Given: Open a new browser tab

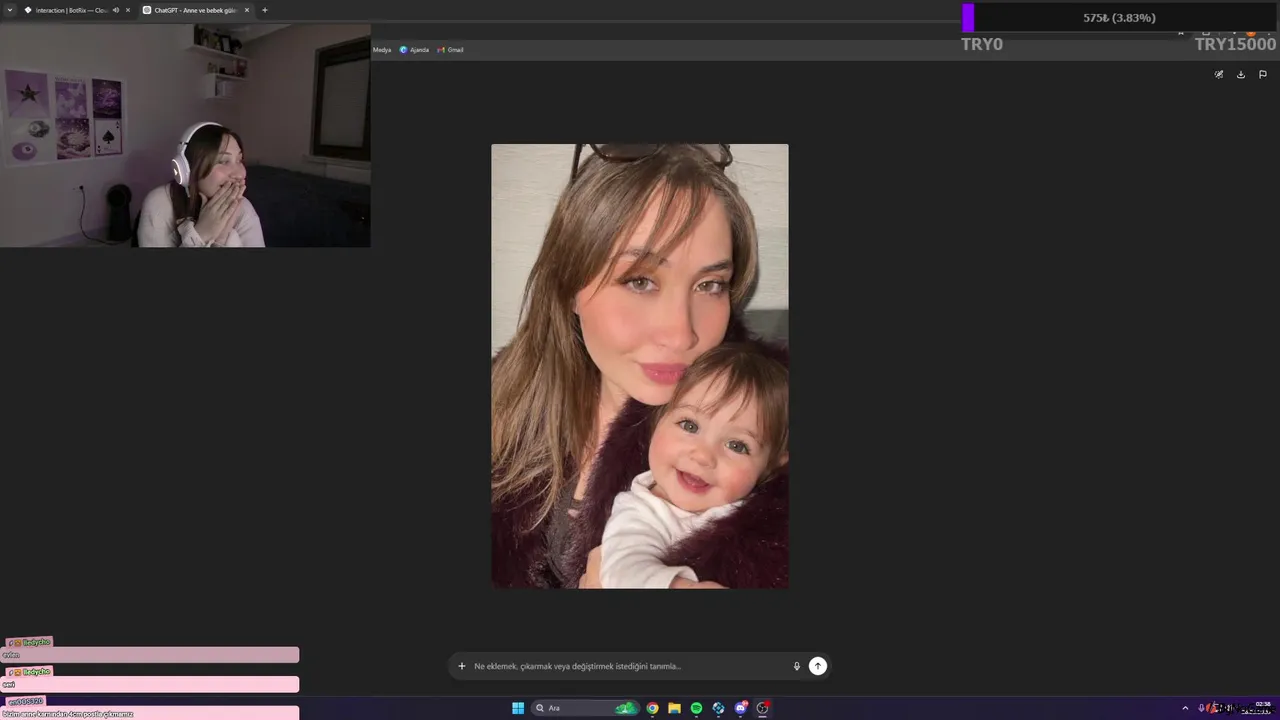Looking at the screenshot, I should [265, 10].
